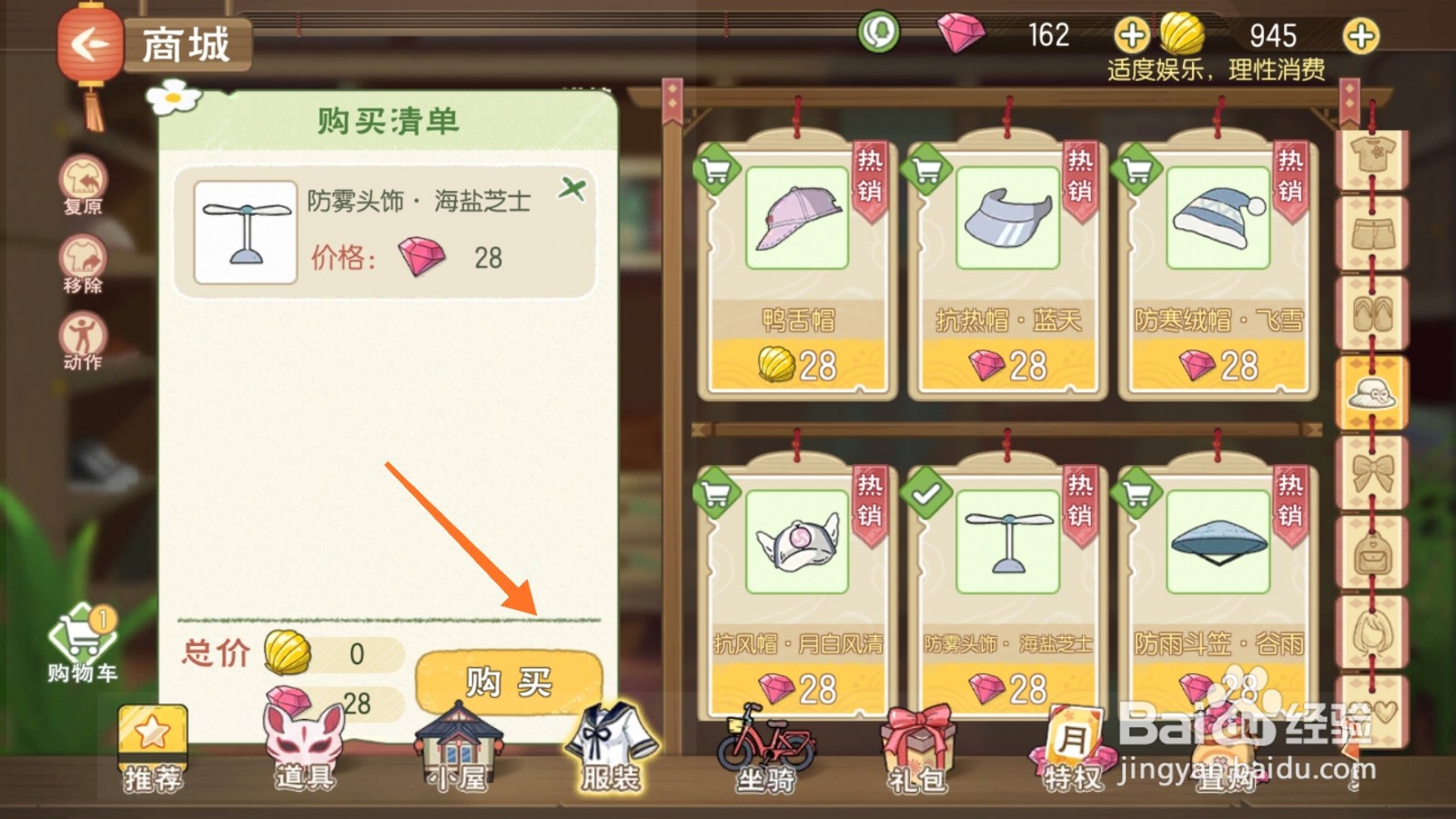This screenshot has width=1456, height=819.
Task: Add more pink gems with plus button
Action: [1132, 36]
